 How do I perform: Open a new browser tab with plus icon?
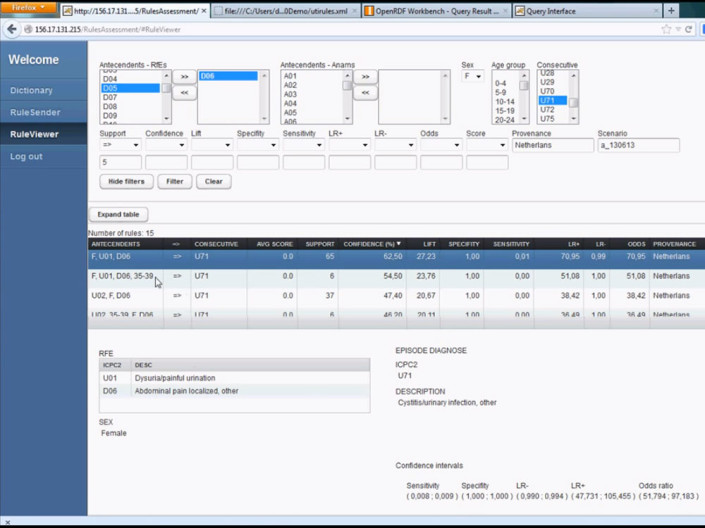tap(671, 11)
